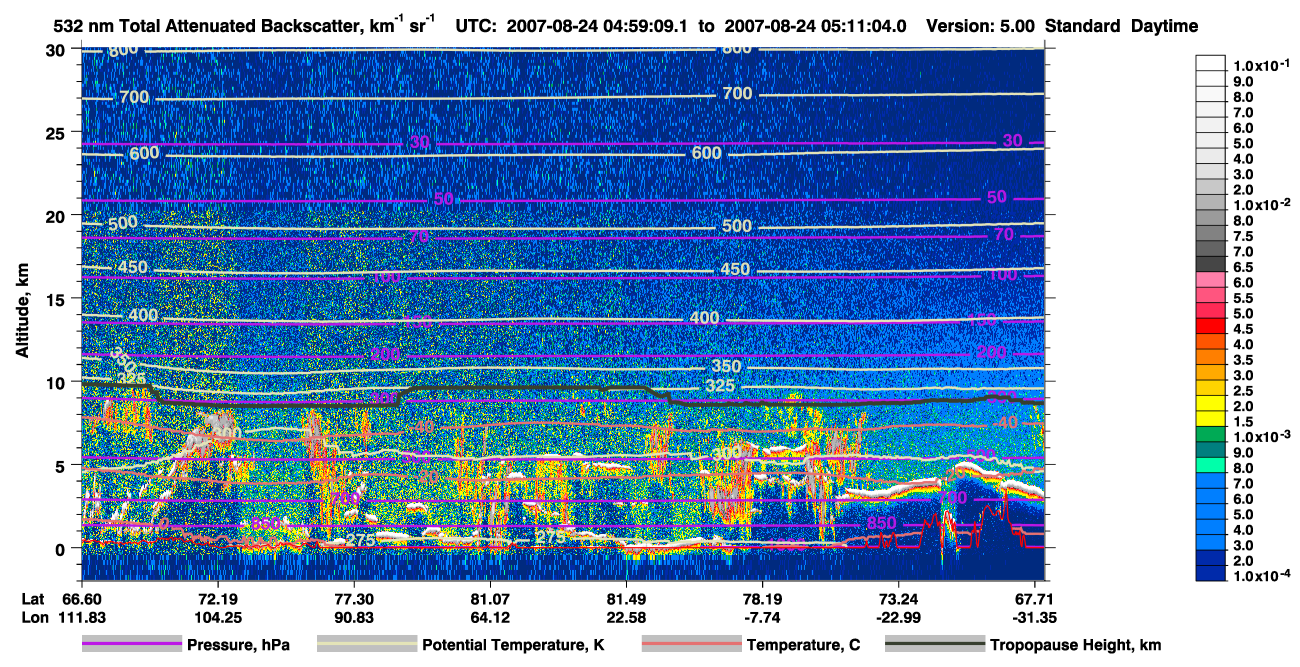
Task: Click longitude value '104.25'
Action: coord(217,616)
